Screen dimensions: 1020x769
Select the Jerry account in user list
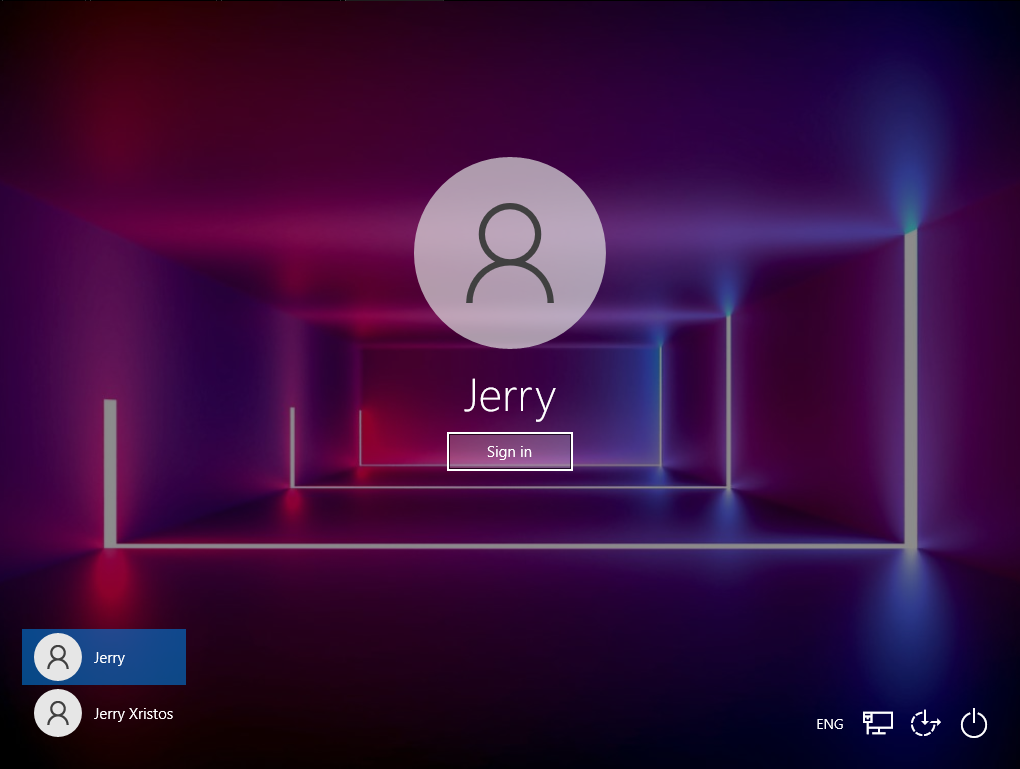pyautogui.click(x=104, y=657)
